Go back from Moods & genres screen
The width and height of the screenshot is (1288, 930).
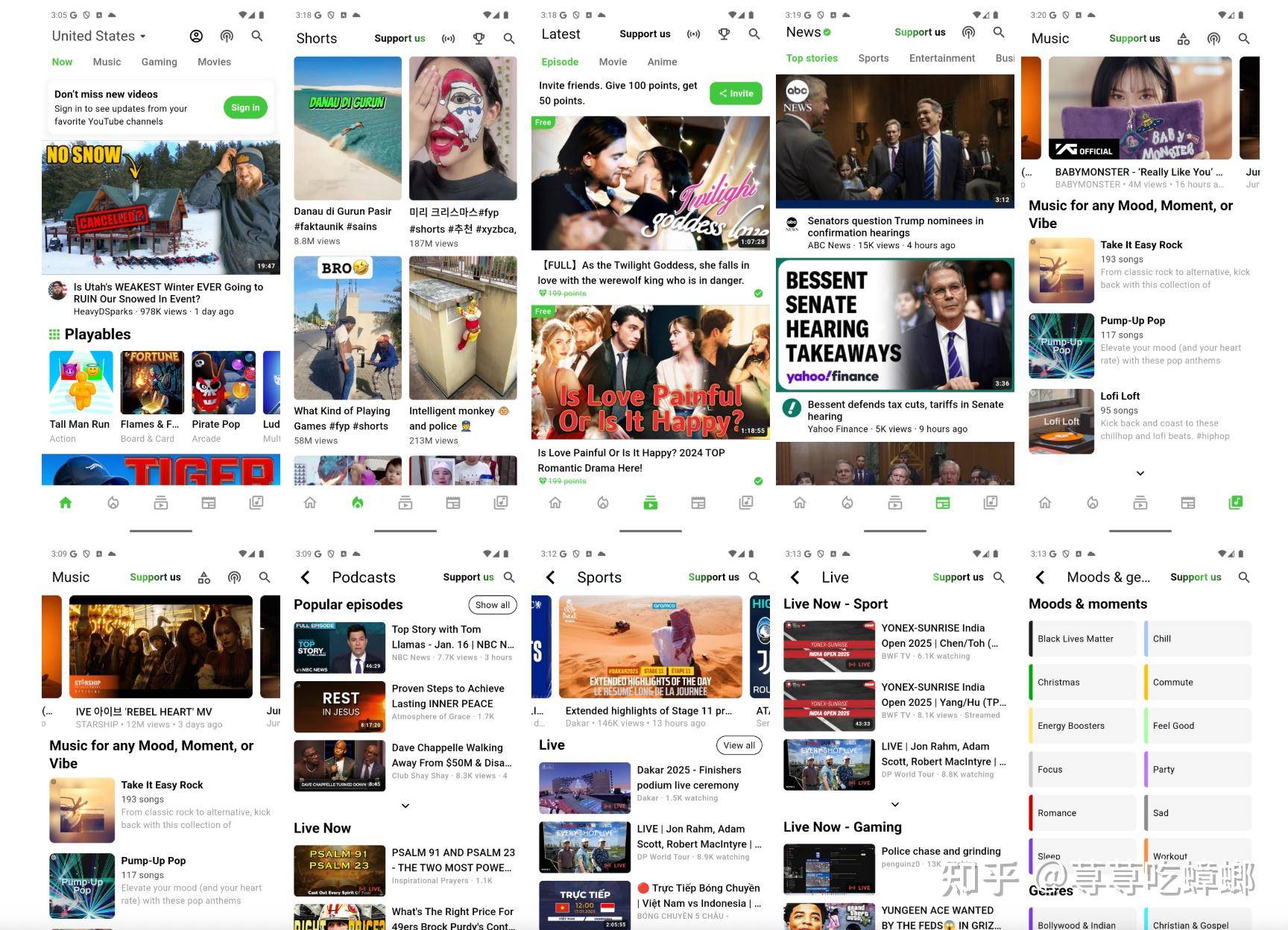1040,578
